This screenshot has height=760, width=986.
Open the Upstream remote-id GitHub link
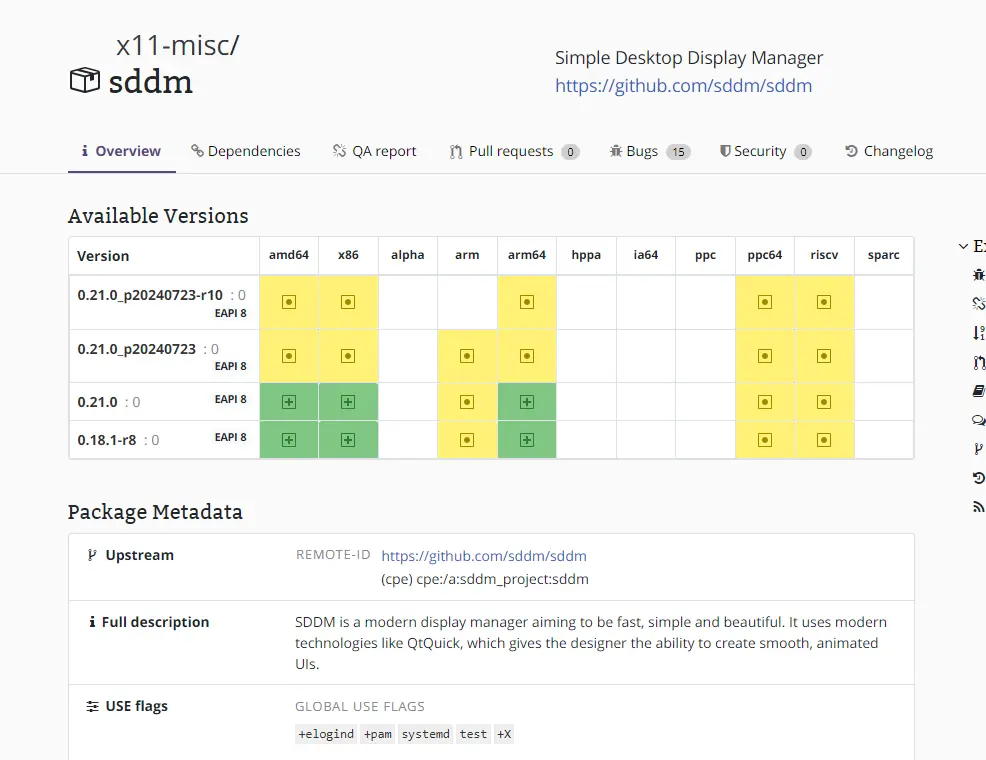click(484, 556)
